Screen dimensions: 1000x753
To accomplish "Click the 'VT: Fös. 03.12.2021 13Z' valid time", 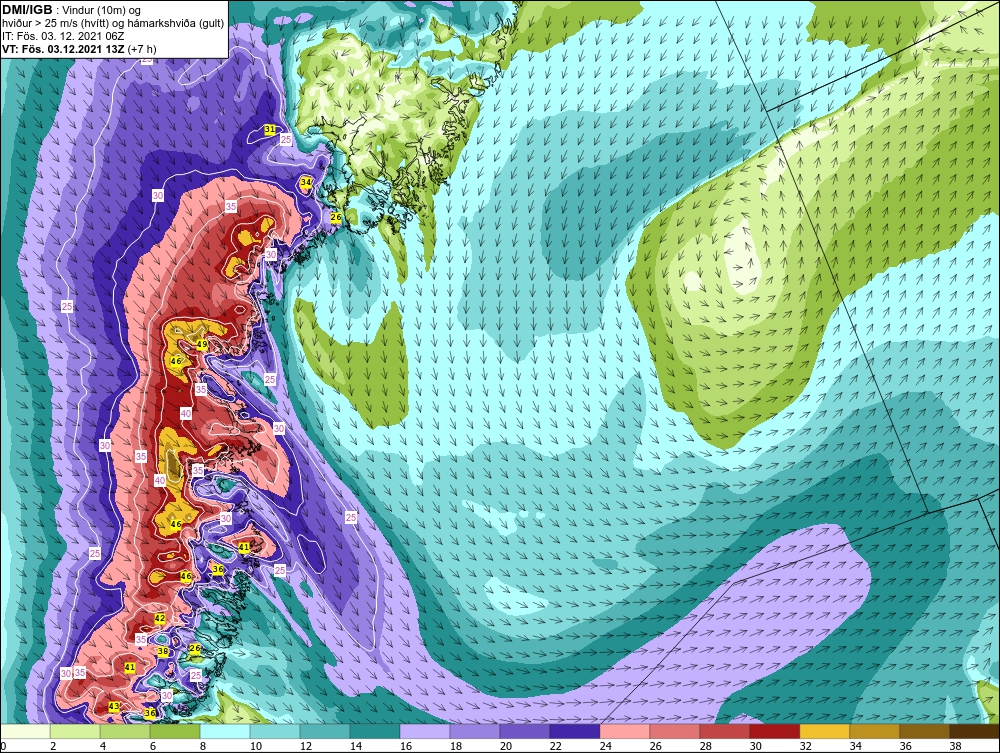I will (x=63, y=49).
